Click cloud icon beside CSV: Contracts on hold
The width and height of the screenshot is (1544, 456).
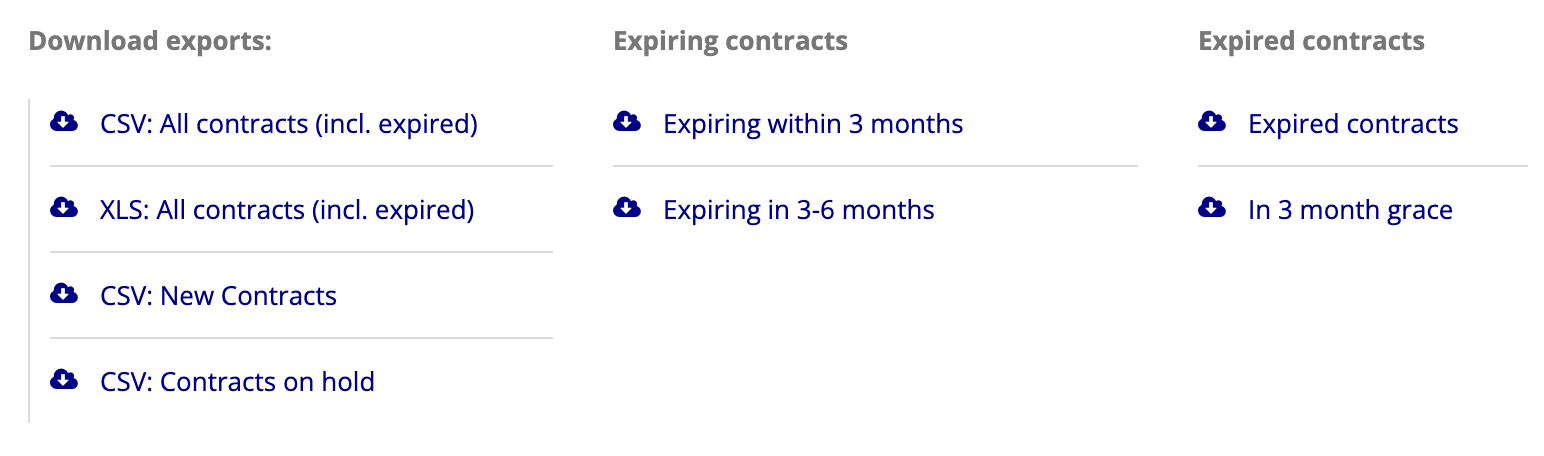[x=64, y=381]
